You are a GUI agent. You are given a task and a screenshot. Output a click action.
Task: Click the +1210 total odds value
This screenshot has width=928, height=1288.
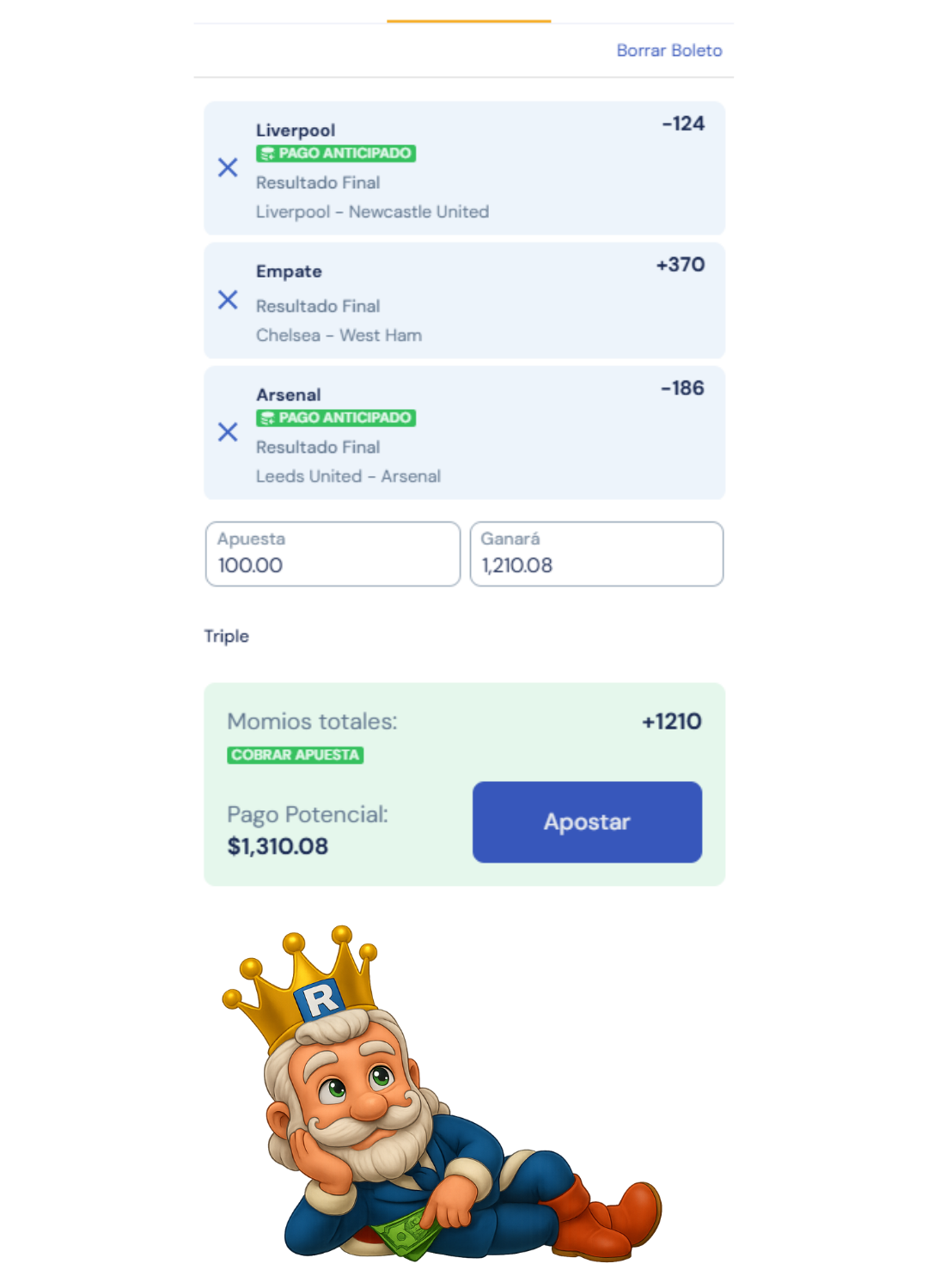point(672,721)
